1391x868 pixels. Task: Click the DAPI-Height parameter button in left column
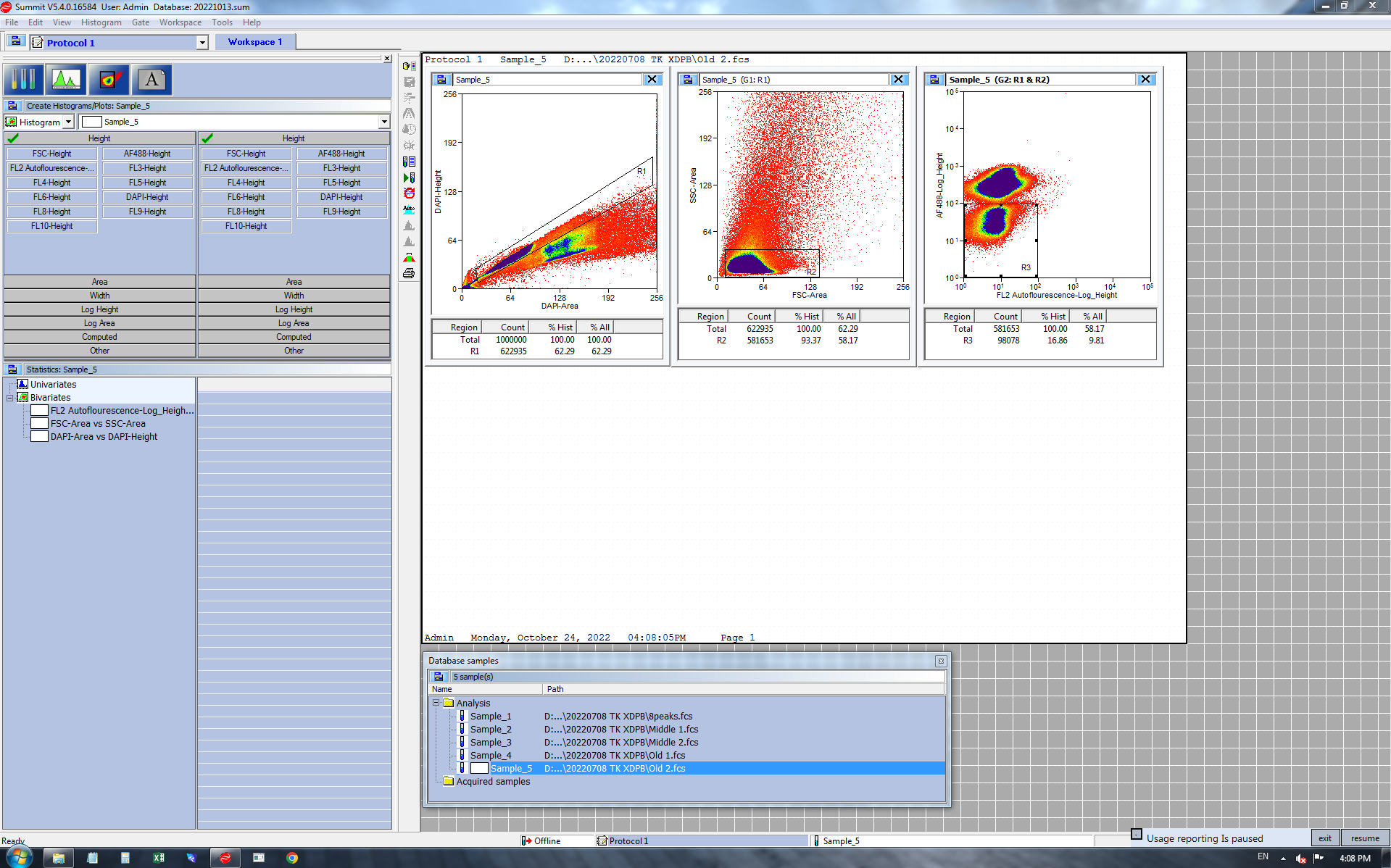147,197
